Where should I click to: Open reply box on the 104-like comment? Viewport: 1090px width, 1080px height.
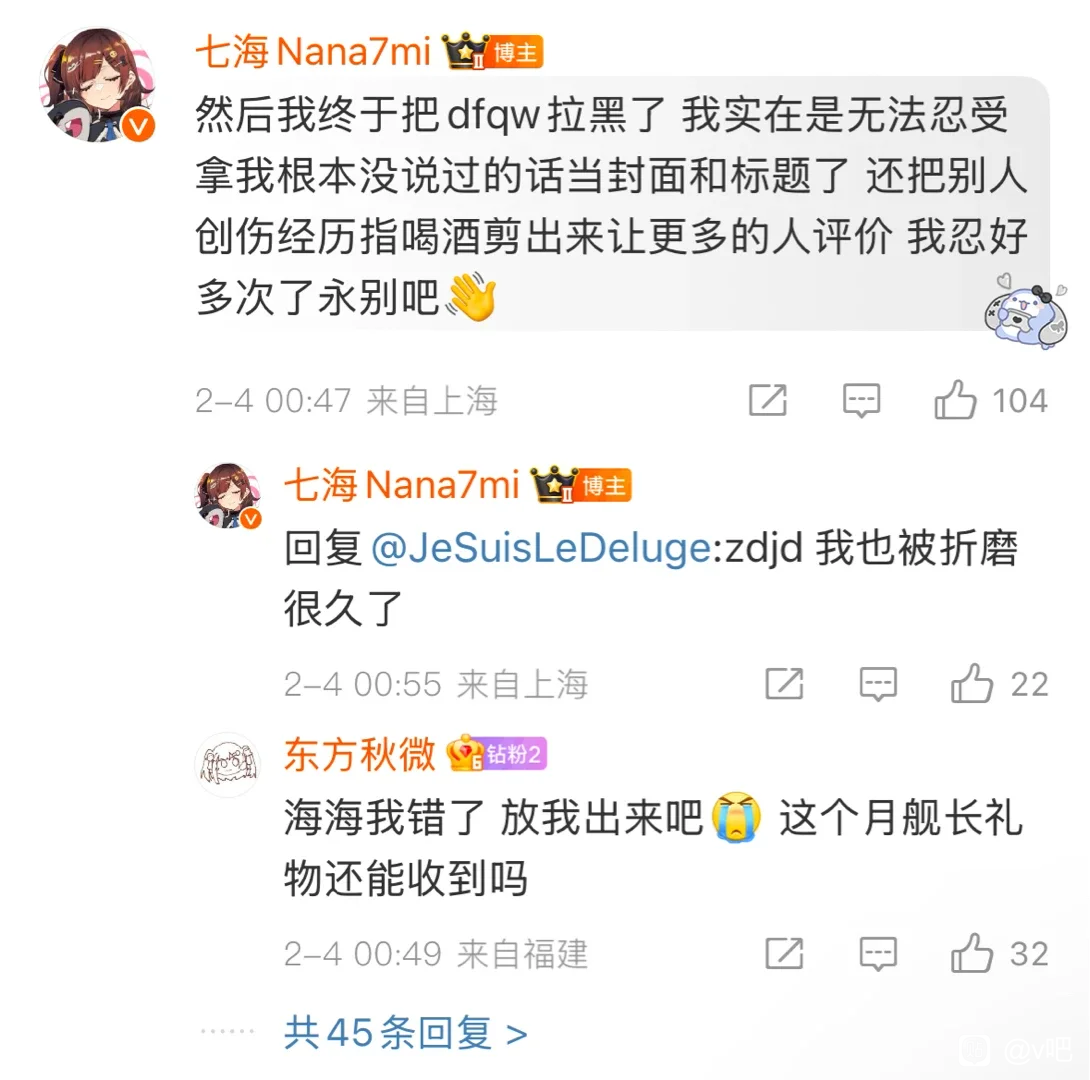click(861, 400)
